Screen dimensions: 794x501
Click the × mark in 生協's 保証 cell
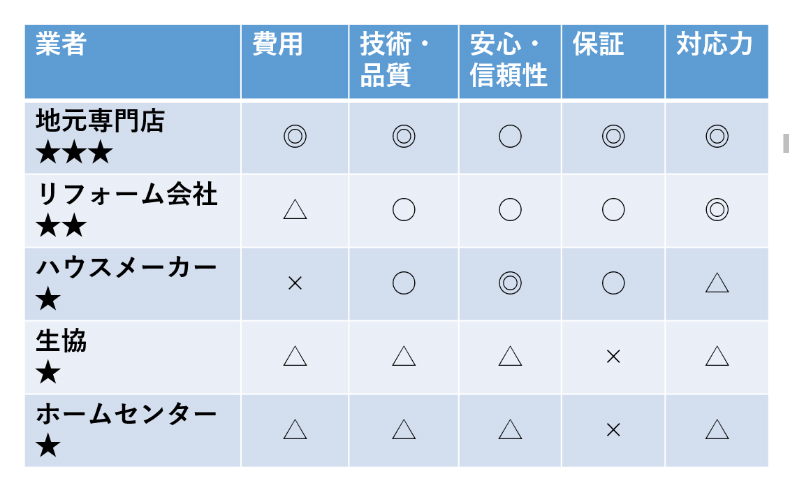pyautogui.click(x=613, y=357)
